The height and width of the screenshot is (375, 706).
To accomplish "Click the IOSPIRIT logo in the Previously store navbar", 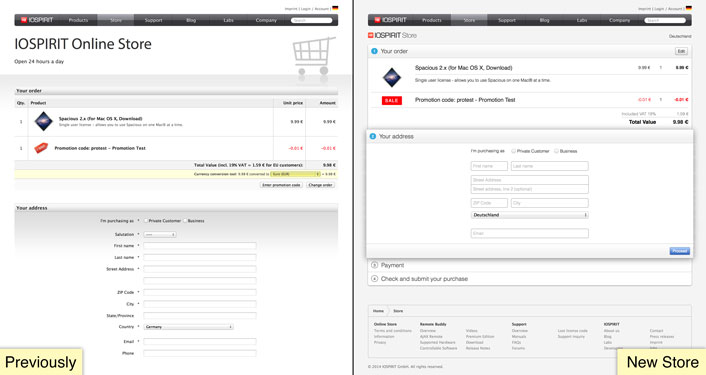I will click(37, 20).
